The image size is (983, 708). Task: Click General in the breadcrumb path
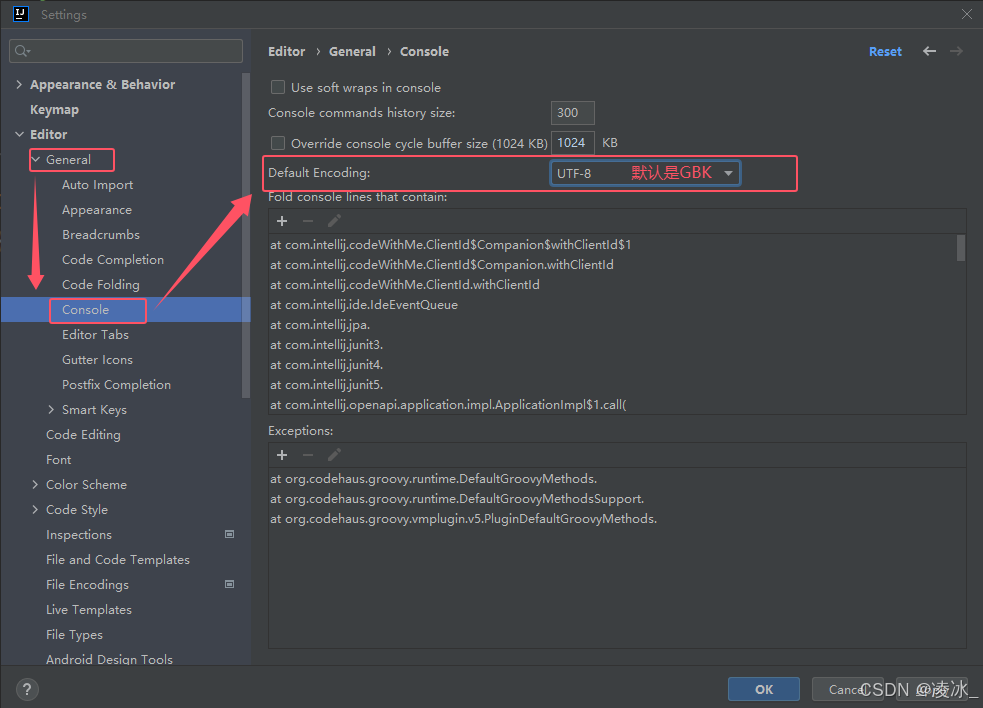pos(352,51)
